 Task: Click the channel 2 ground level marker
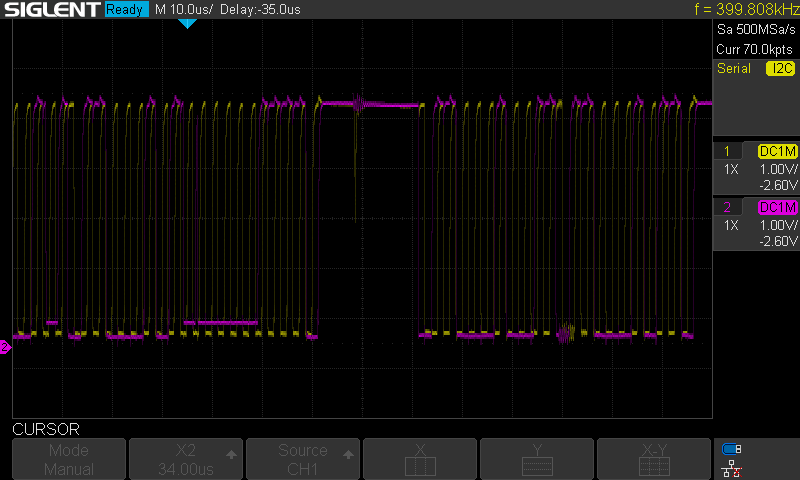pyautogui.click(x=5, y=347)
